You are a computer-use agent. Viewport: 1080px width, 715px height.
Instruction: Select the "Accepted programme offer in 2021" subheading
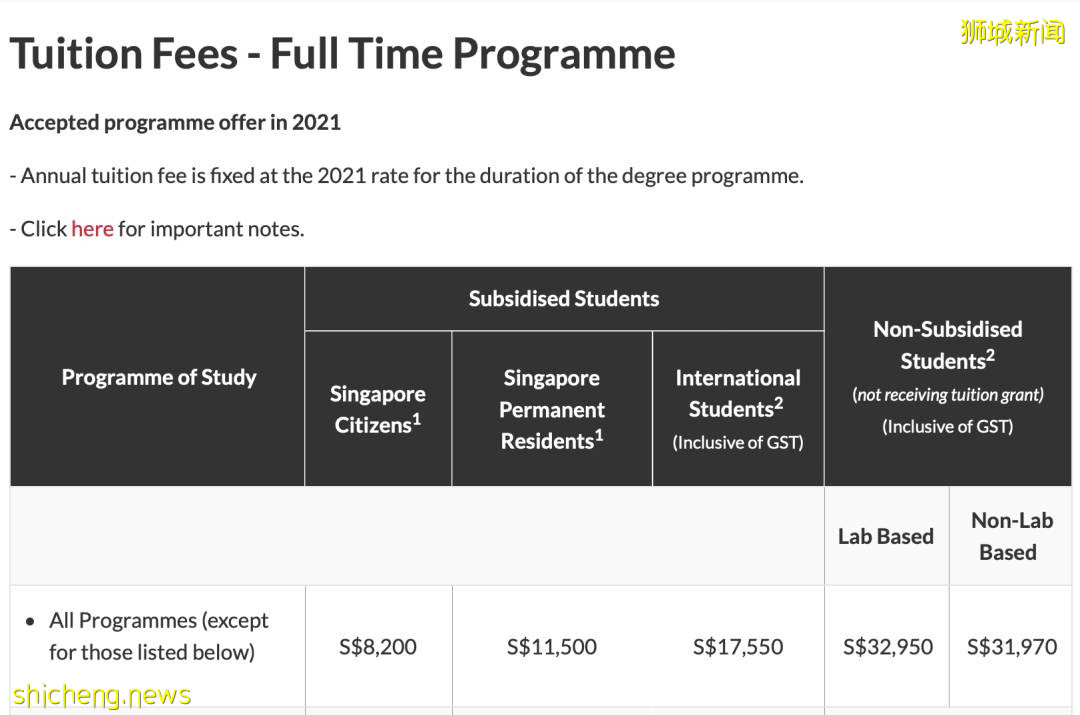[x=175, y=123]
